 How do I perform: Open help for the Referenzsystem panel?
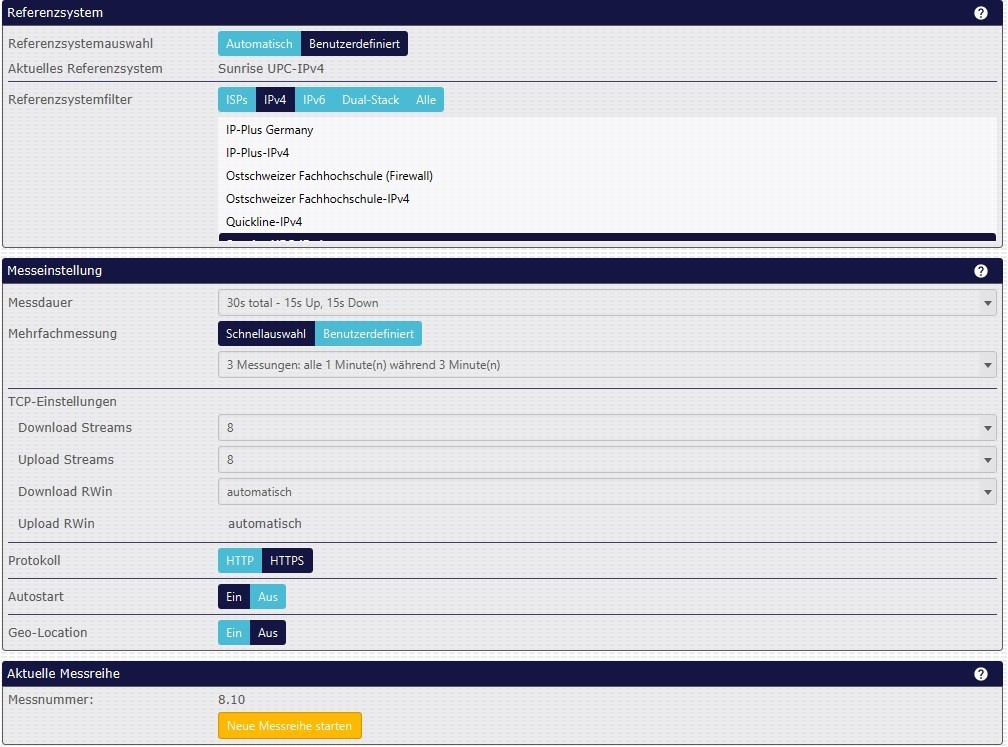(981, 13)
